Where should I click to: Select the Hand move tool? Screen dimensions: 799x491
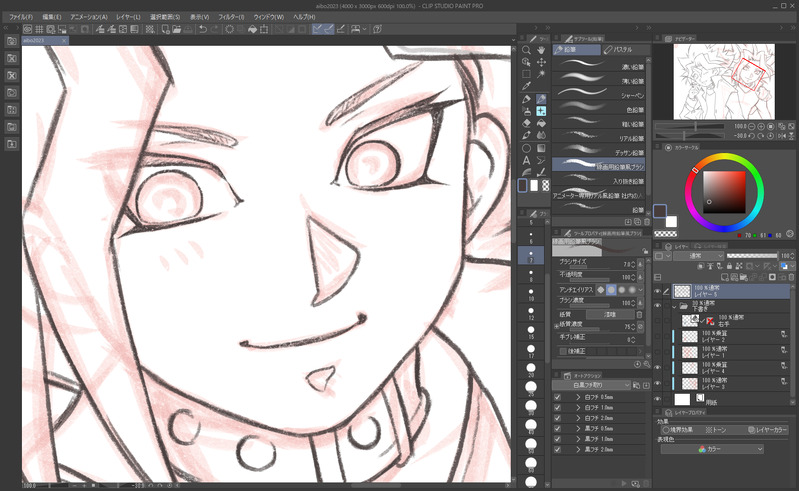click(x=541, y=50)
